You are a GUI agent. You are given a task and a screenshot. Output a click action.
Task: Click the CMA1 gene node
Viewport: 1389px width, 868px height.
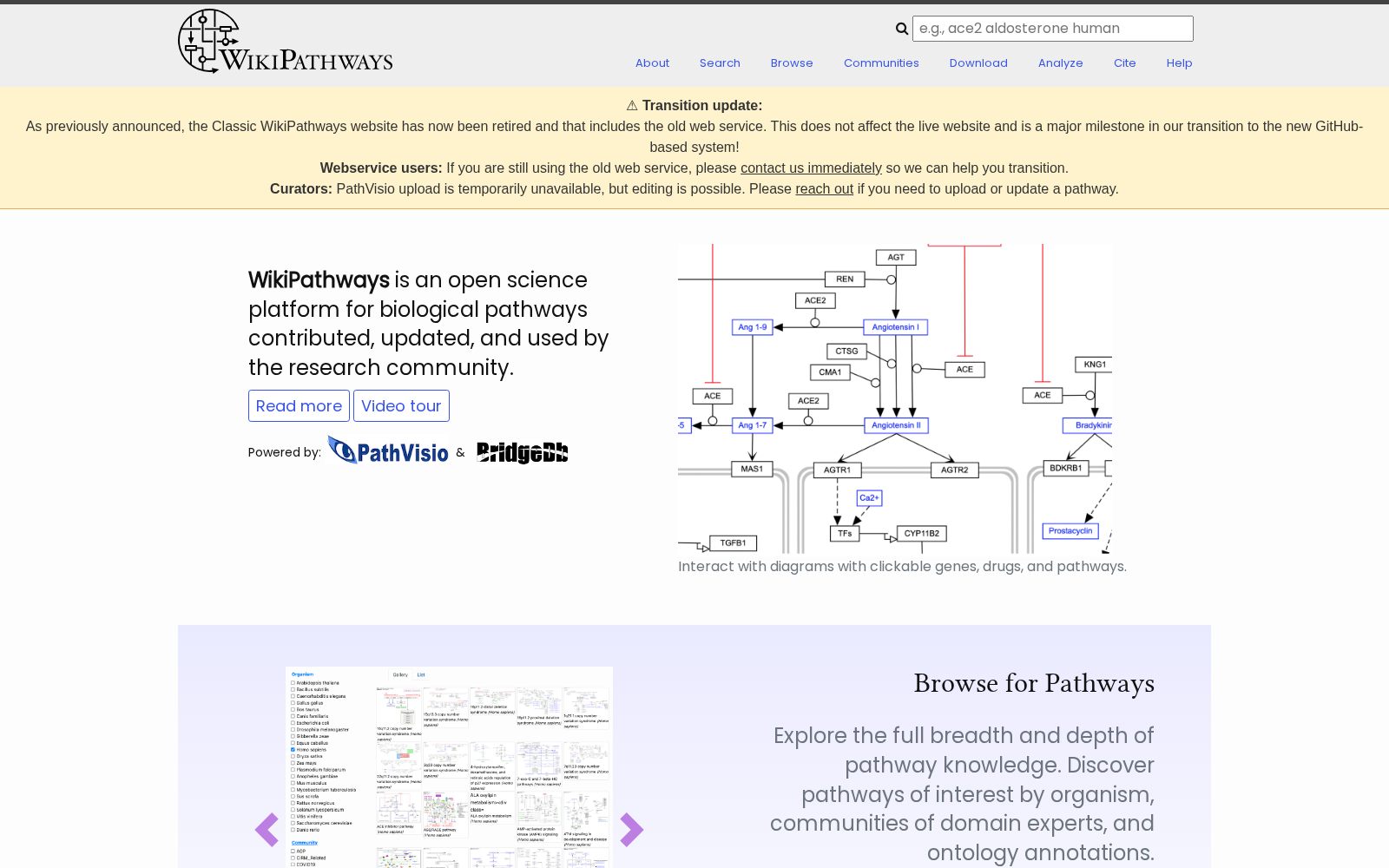(x=830, y=372)
